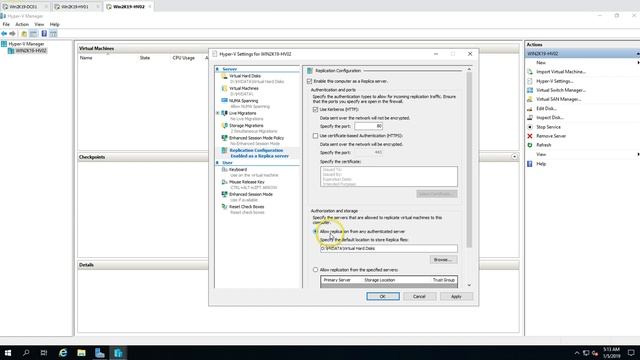
Task: Select Allow replication from the specified servers
Action: pyautogui.click(x=315, y=270)
